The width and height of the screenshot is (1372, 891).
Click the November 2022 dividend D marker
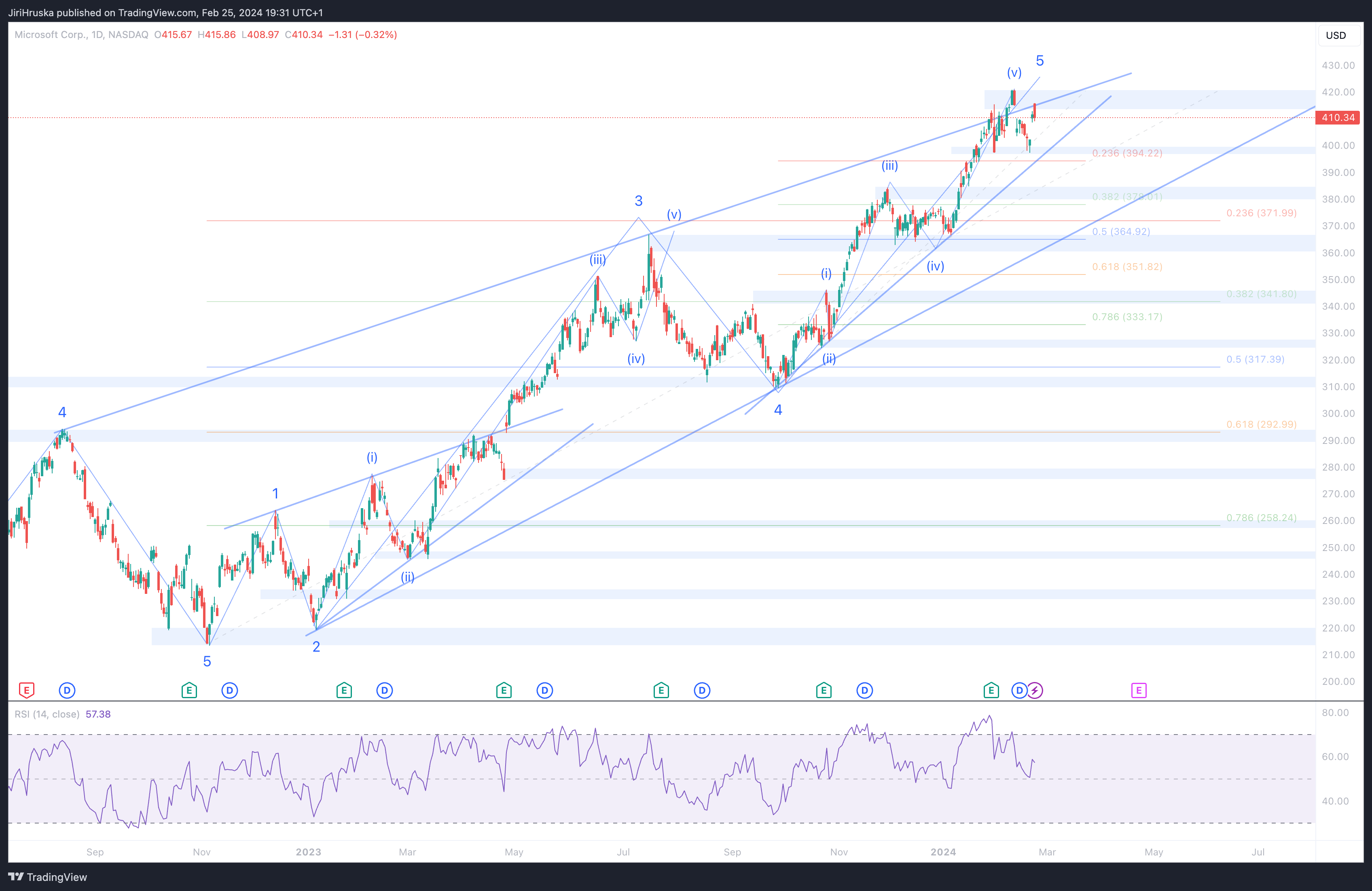[x=229, y=690]
